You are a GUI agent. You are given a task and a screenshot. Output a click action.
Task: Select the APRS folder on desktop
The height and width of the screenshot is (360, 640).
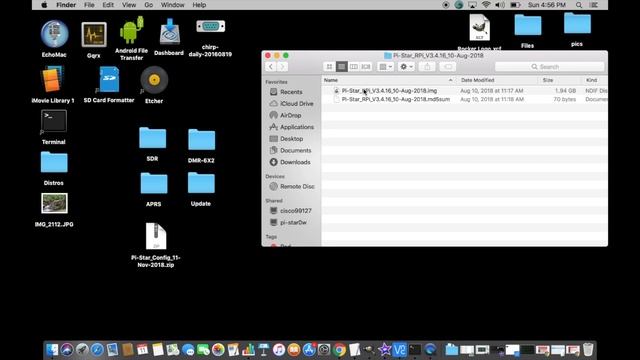coord(154,183)
